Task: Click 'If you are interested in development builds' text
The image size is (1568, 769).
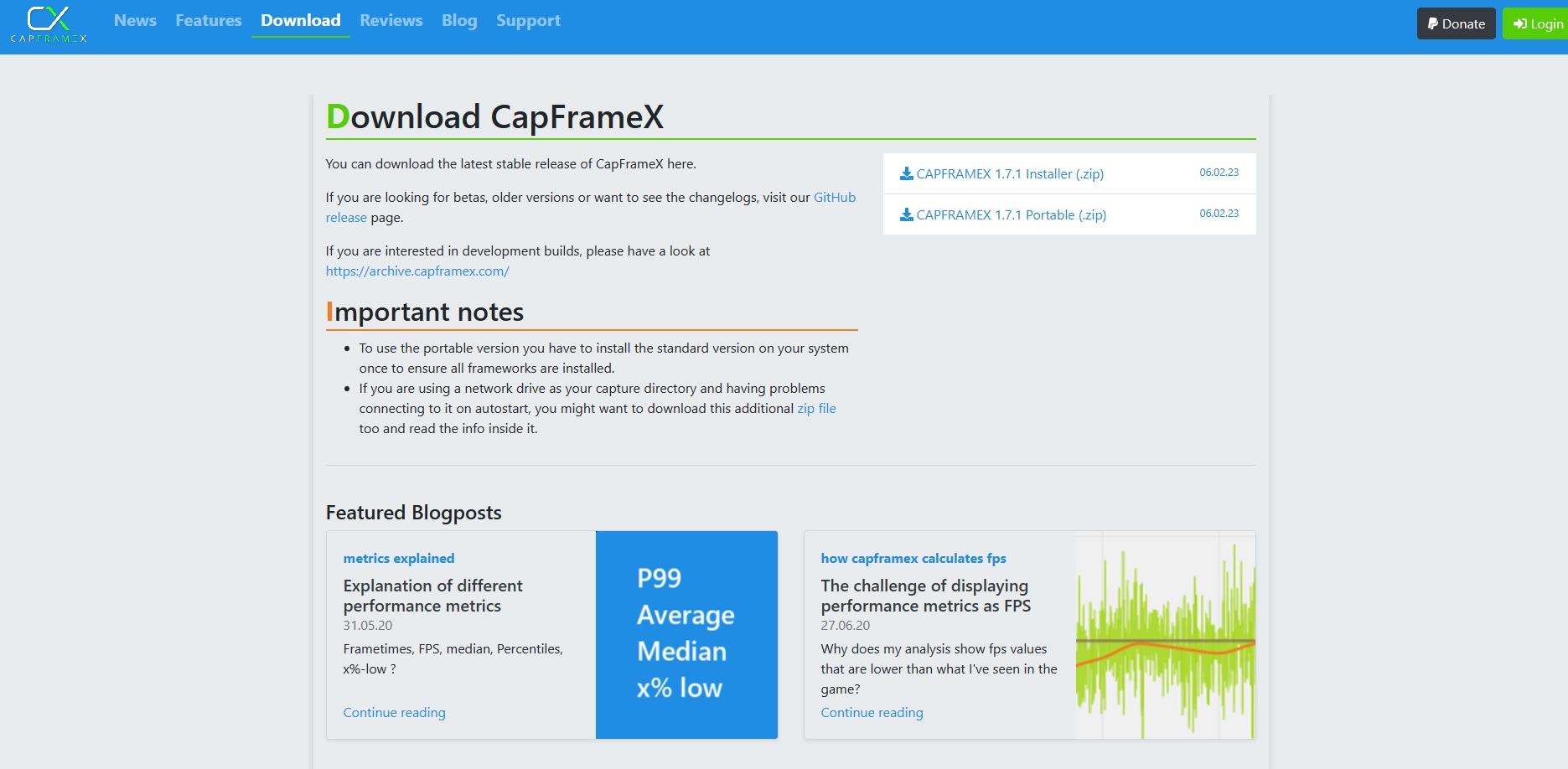Action: tap(518, 250)
